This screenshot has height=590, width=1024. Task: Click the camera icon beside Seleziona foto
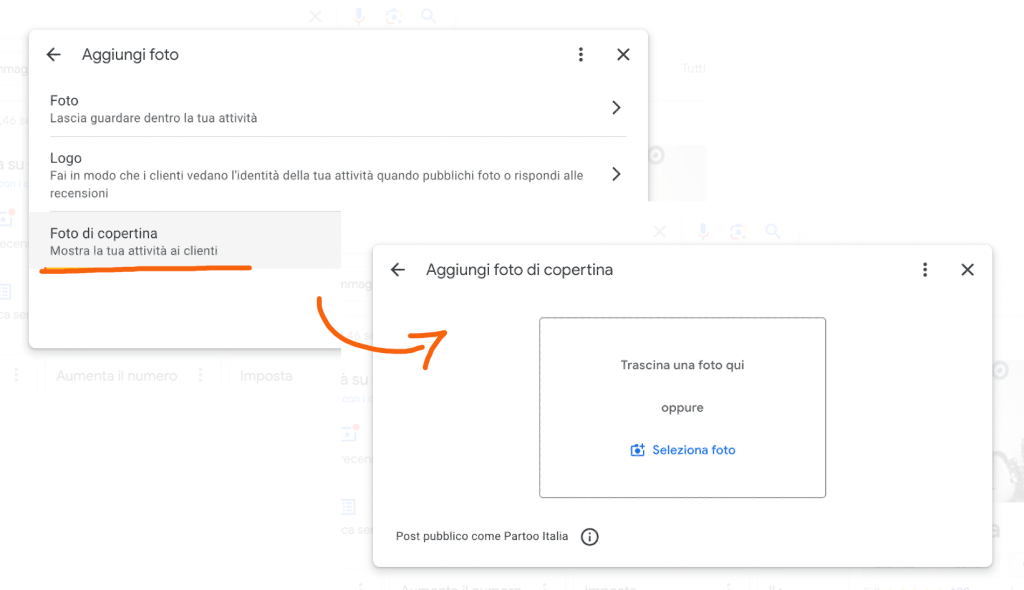pyautogui.click(x=637, y=450)
